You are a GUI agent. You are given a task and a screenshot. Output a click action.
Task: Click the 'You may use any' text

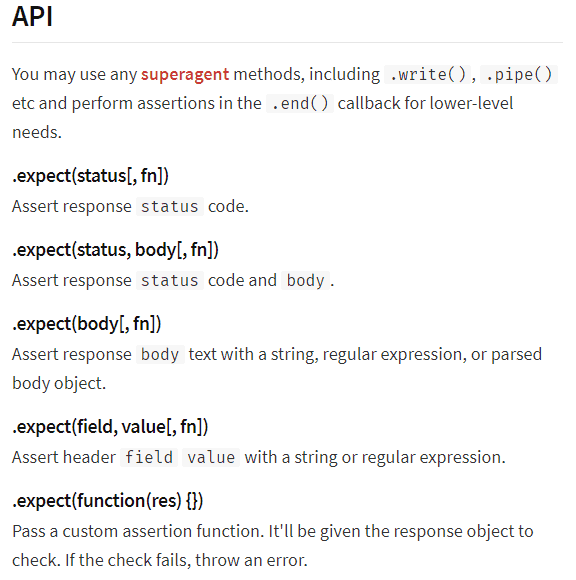[74, 74]
